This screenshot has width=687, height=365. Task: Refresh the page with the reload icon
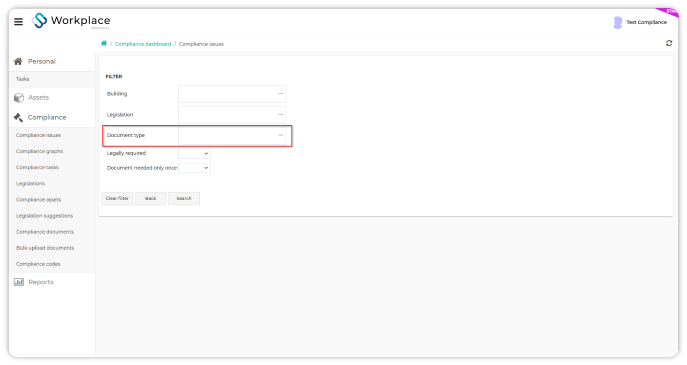point(669,43)
